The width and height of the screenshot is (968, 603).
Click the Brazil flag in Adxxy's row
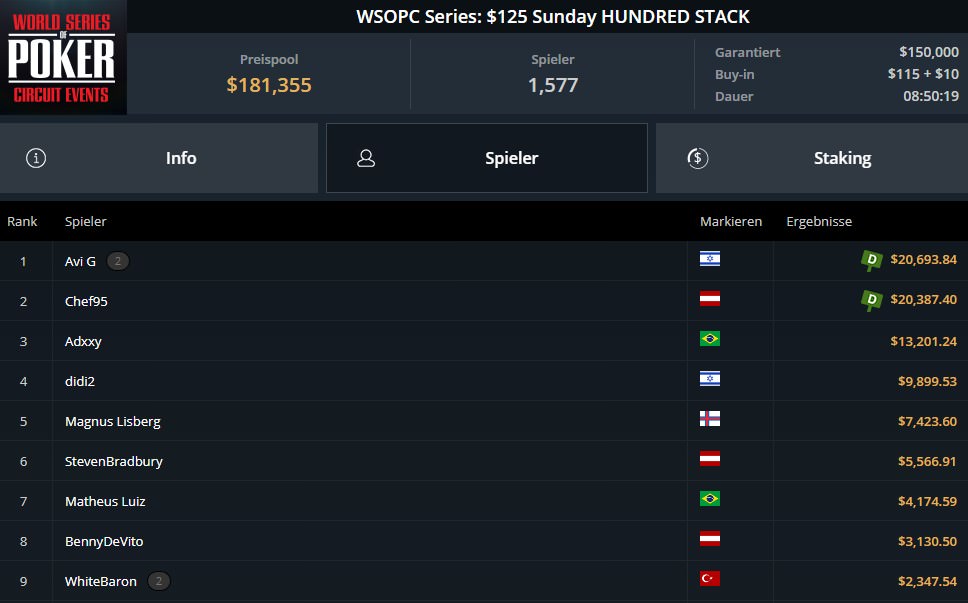[x=710, y=339]
